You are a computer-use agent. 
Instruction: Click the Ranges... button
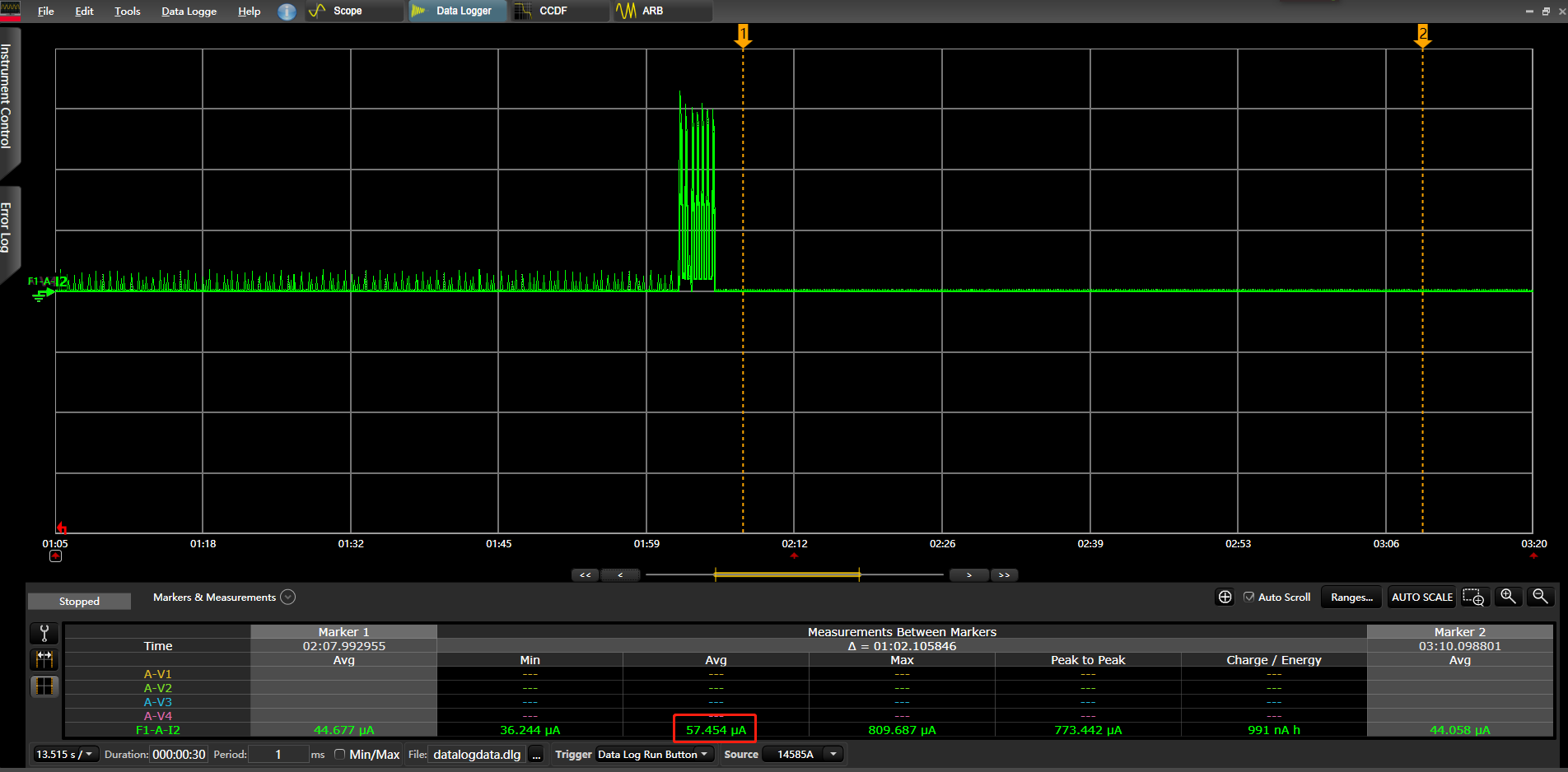click(1351, 598)
